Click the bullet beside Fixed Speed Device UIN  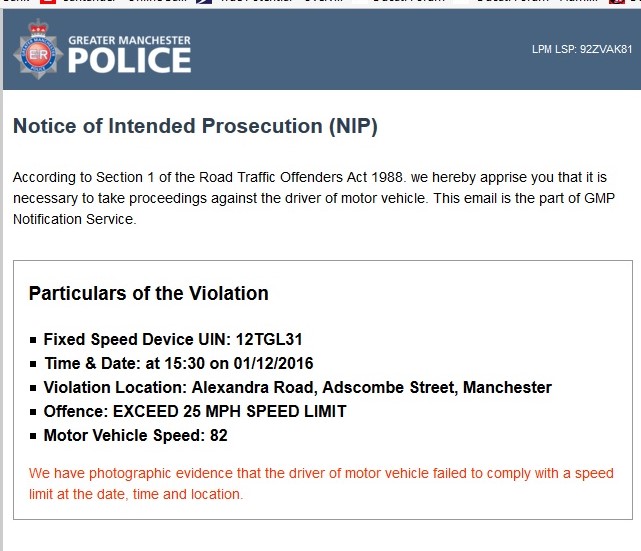click(x=34, y=340)
